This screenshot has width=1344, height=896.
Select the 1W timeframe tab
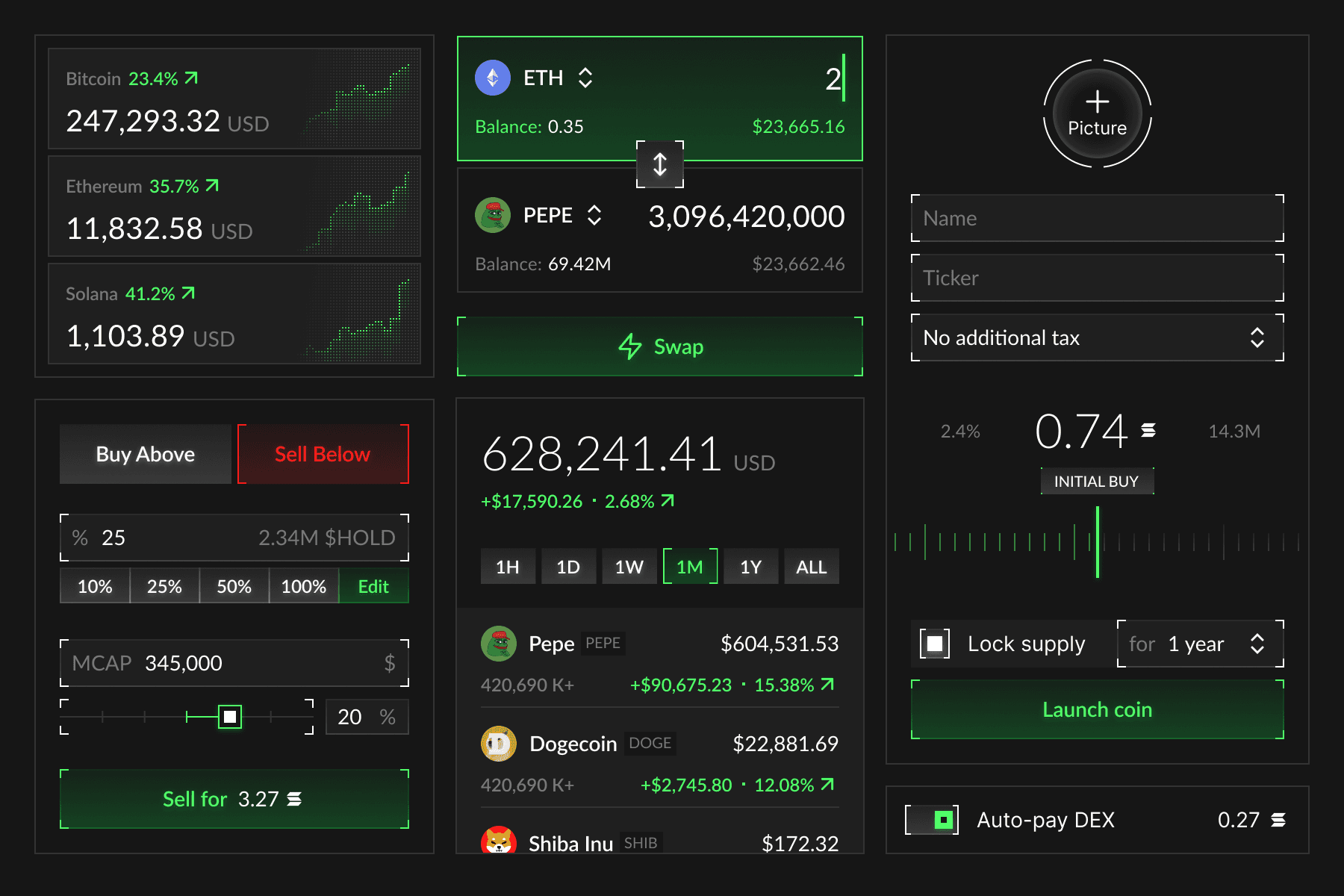(x=629, y=567)
